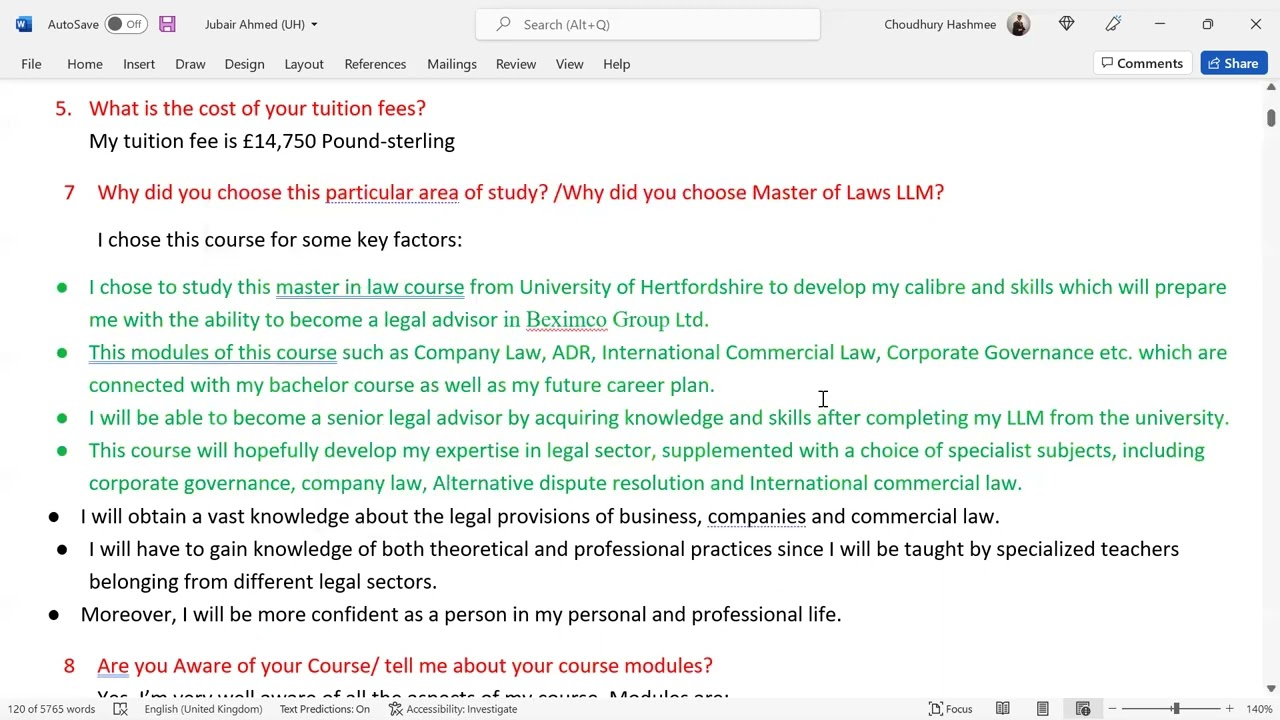Screen dimensions: 1280x720
Task: Switch to Web Layout view icon
Action: pyautogui.click(x=1083, y=709)
